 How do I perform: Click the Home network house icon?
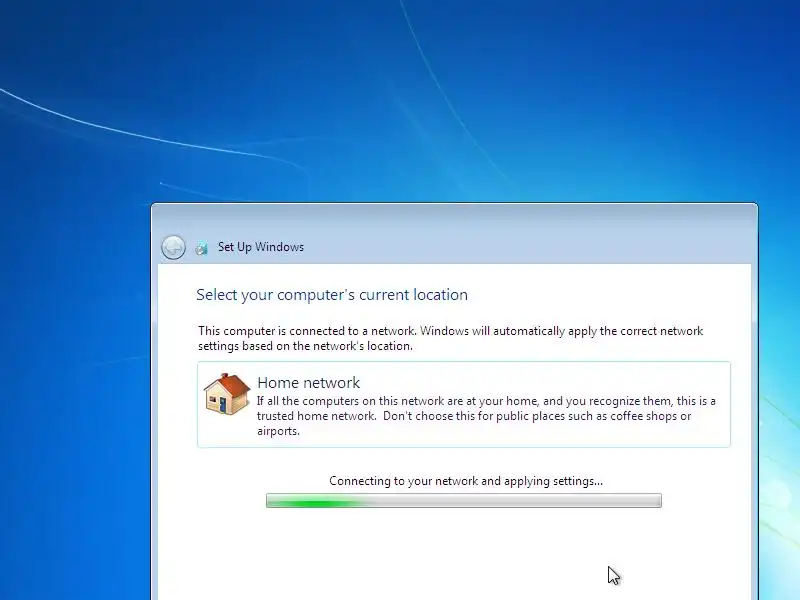pos(227,394)
